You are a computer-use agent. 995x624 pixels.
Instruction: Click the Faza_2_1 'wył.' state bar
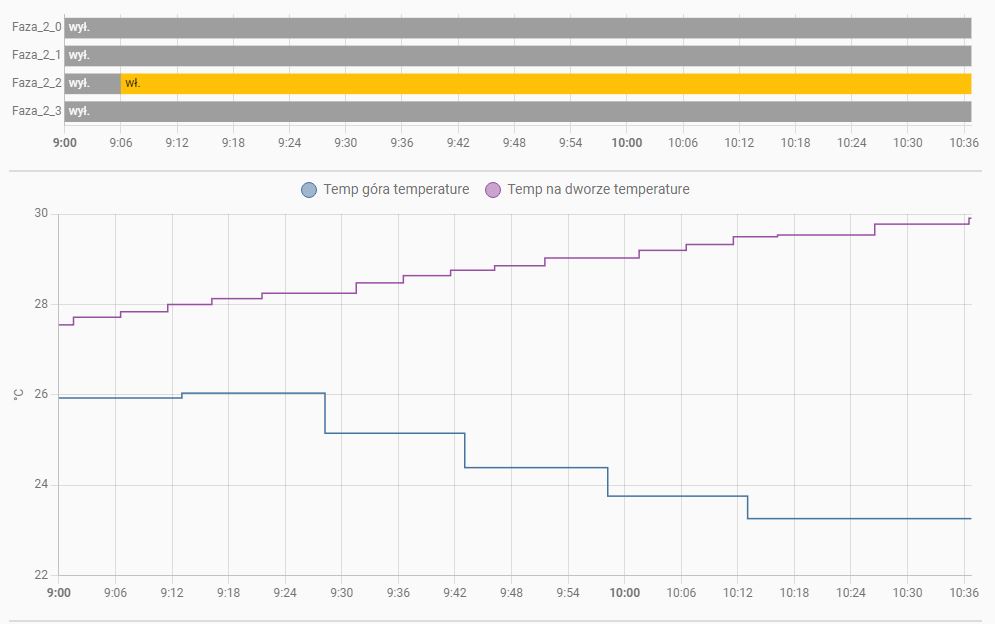(517, 56)
